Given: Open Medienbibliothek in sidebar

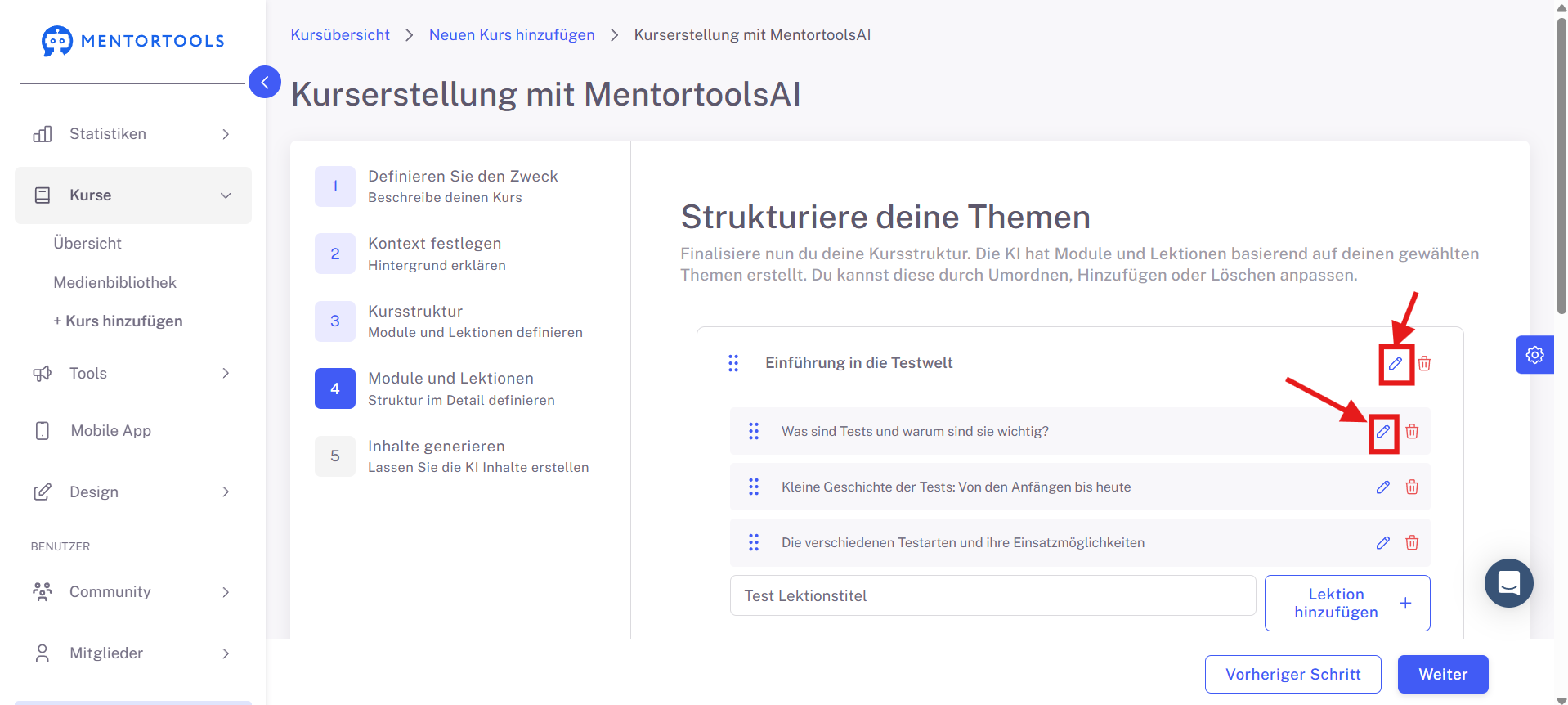Looking at the screenshot, I should click(x=115, y=283).
